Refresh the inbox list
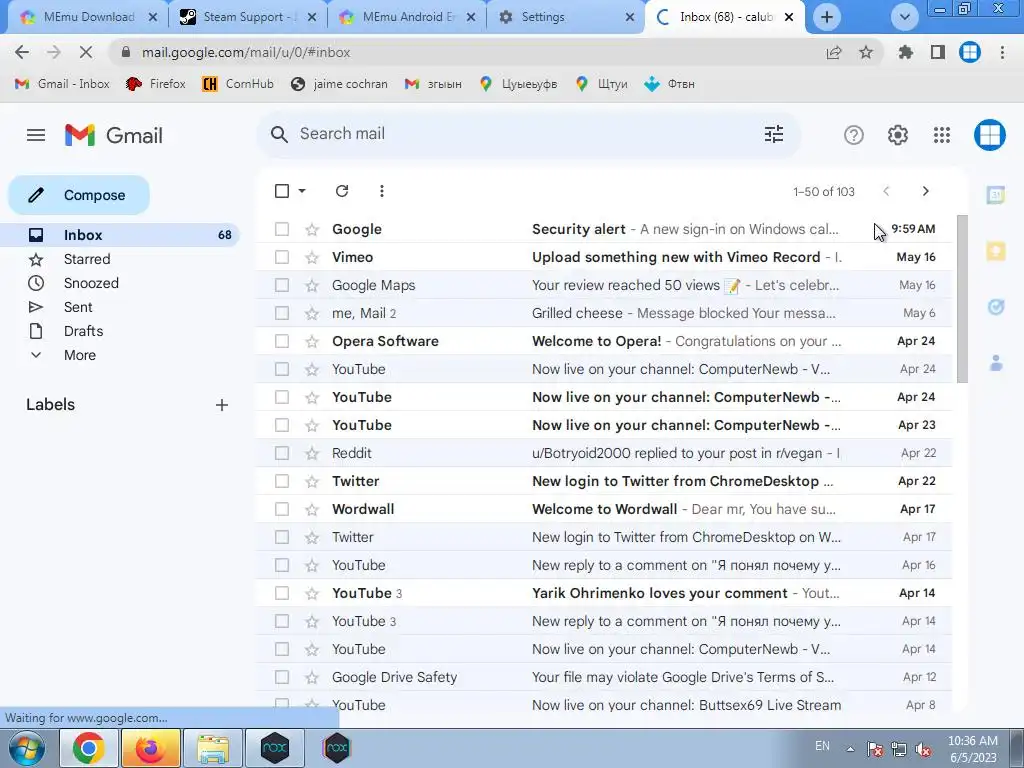Image resolution: width=1024 pixels, height=768 pixels. point(342,191)
